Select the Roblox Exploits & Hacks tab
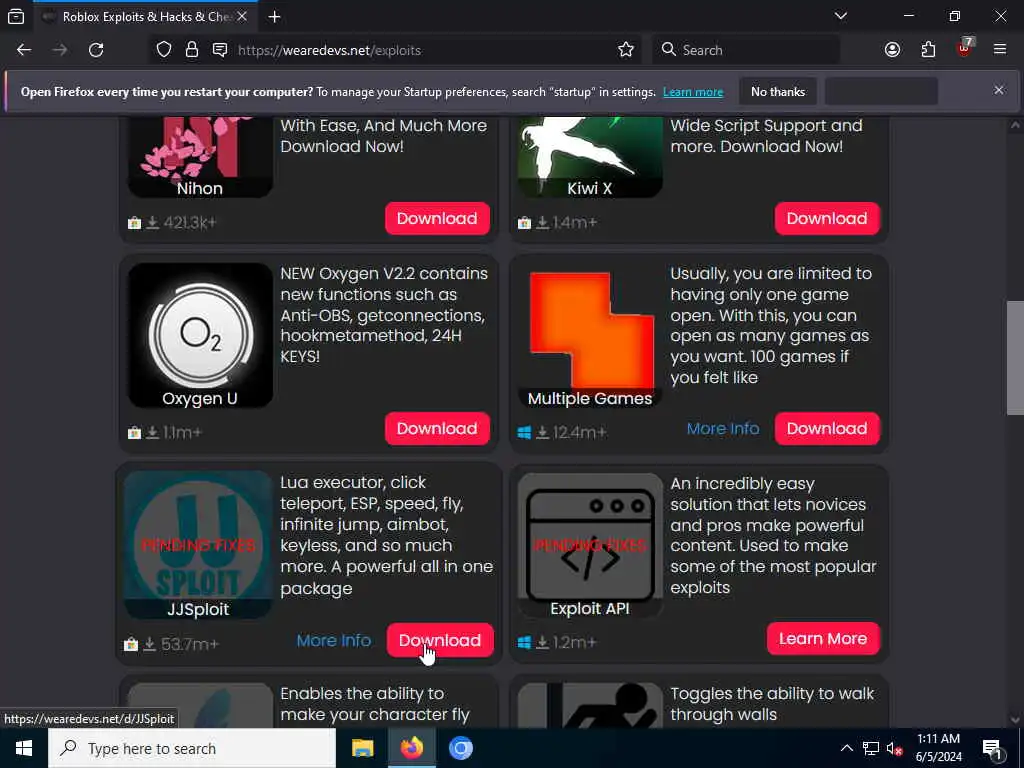 click(146, 17)
